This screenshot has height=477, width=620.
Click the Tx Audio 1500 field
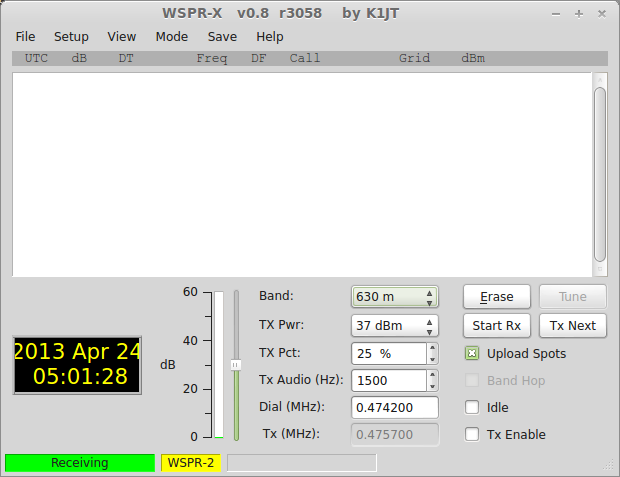click(389, 380)
